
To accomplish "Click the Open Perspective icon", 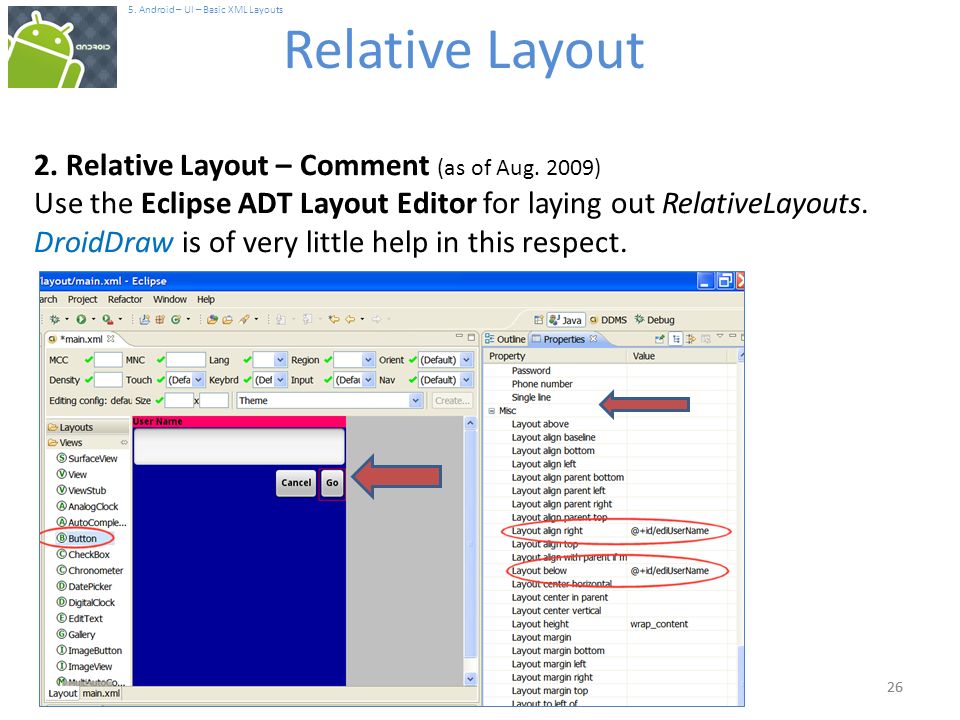I will pos(538,320).
